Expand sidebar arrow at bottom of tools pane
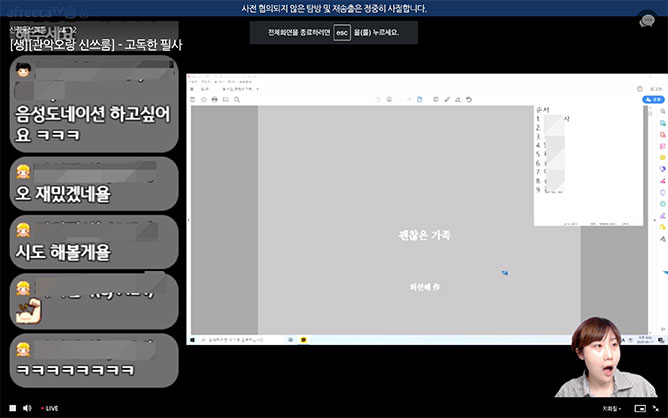668x418 pixels. pyautogui.click(x=663, y=329)
